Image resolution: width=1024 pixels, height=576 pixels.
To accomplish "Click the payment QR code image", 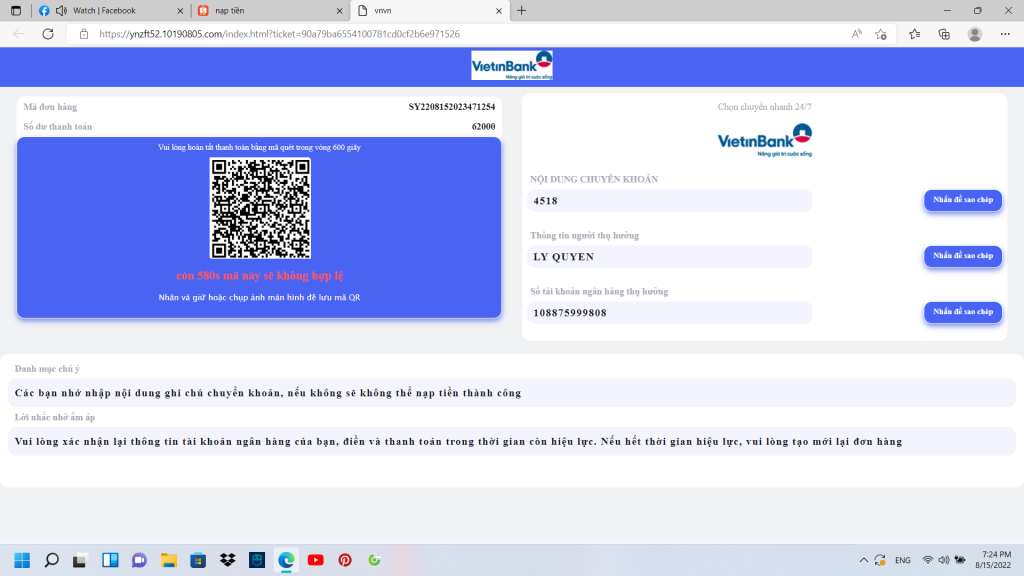I will click(x=260, y=208).
